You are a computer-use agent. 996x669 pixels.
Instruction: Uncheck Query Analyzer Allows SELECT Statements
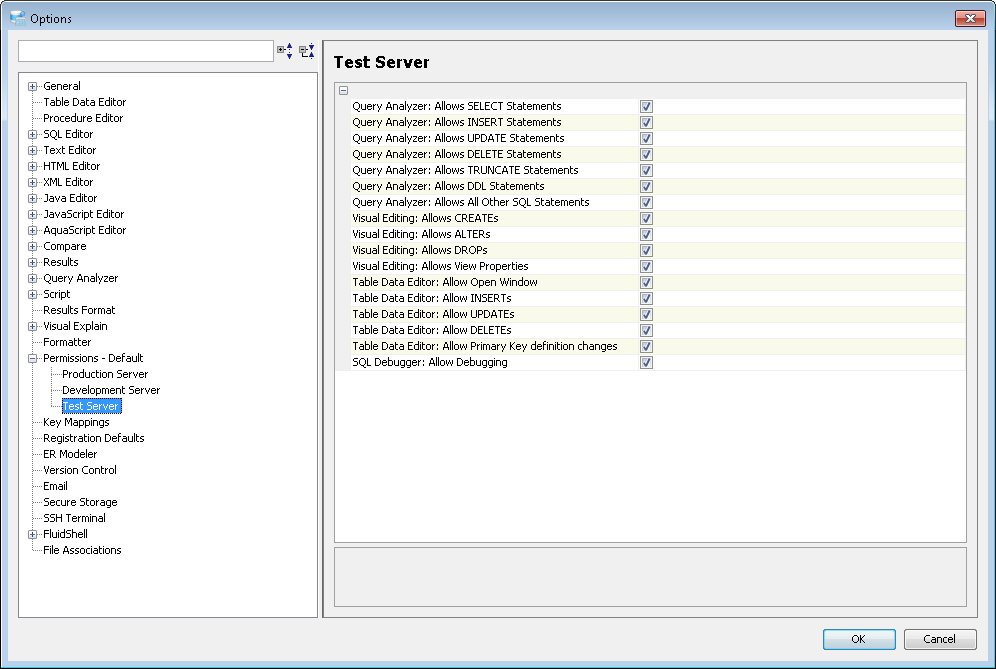(646, 107)
